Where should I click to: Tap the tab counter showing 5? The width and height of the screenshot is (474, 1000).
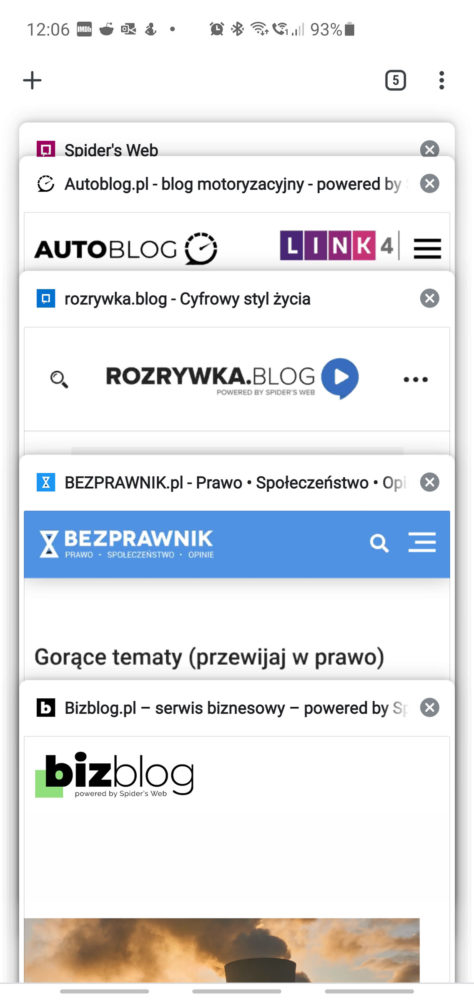click(396, 80)
